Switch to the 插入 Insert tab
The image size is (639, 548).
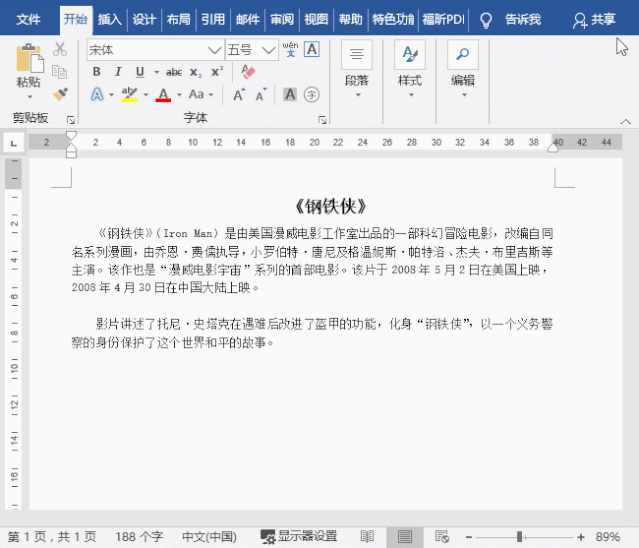click(x=109, y=20)
